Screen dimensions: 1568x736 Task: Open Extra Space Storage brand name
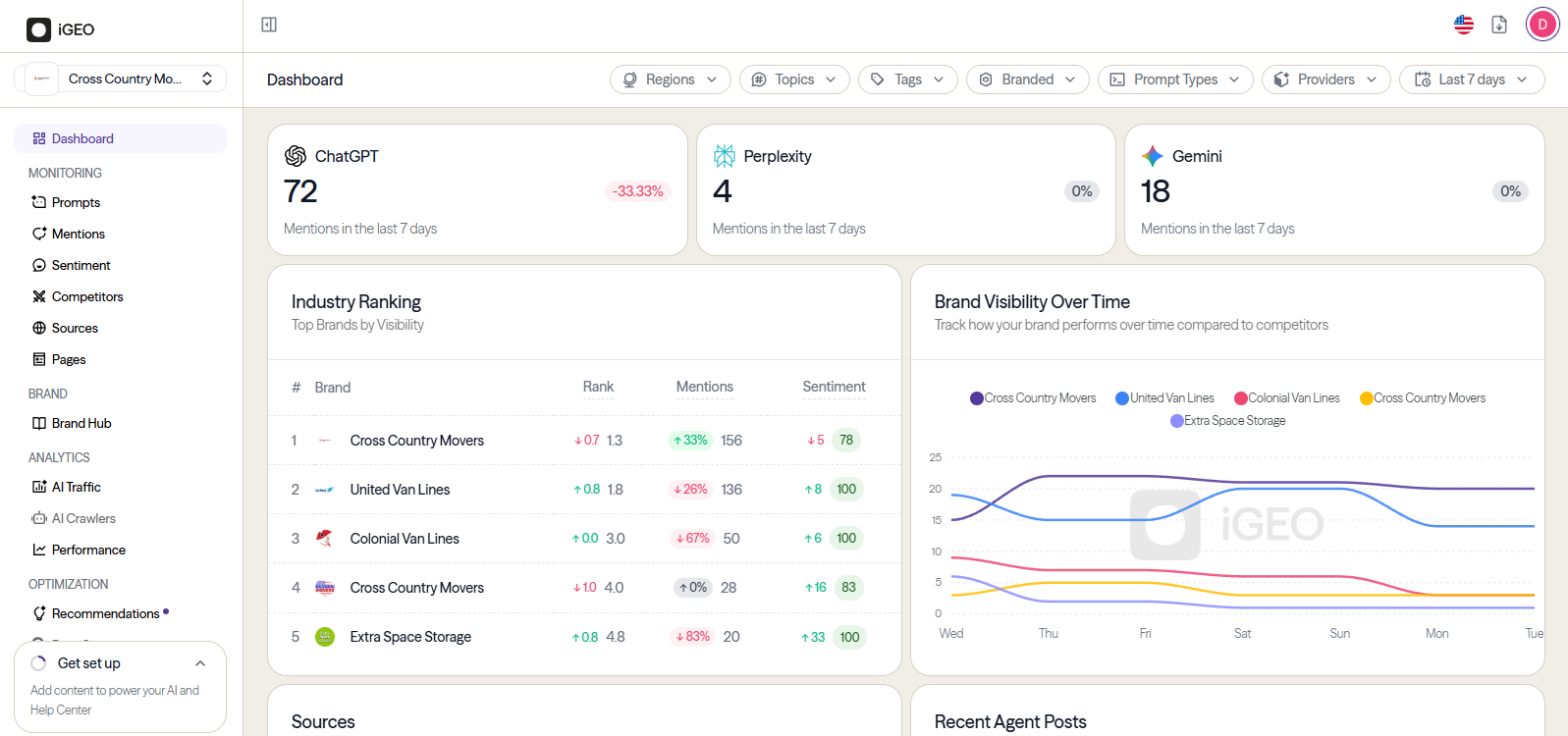coord(410,637)
